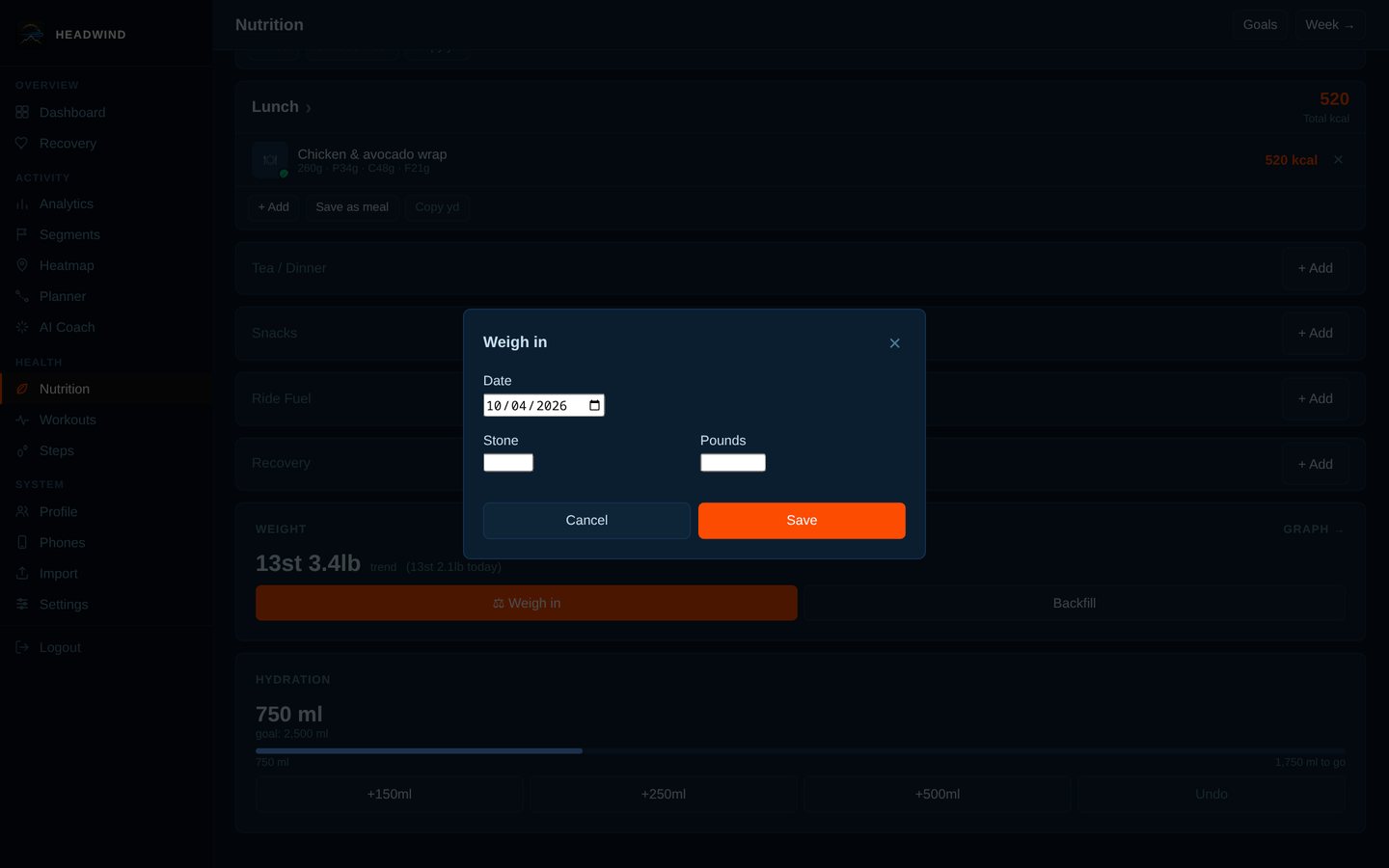Click the orange Weigh in button
Viewport: 1389px width, 868px height.
click(527, 603)
